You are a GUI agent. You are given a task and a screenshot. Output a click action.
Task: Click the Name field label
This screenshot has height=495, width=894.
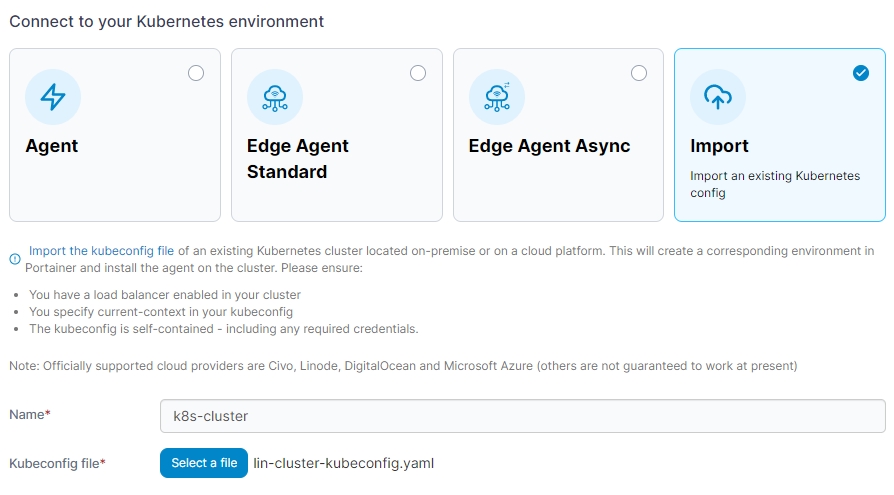(29, 414)
